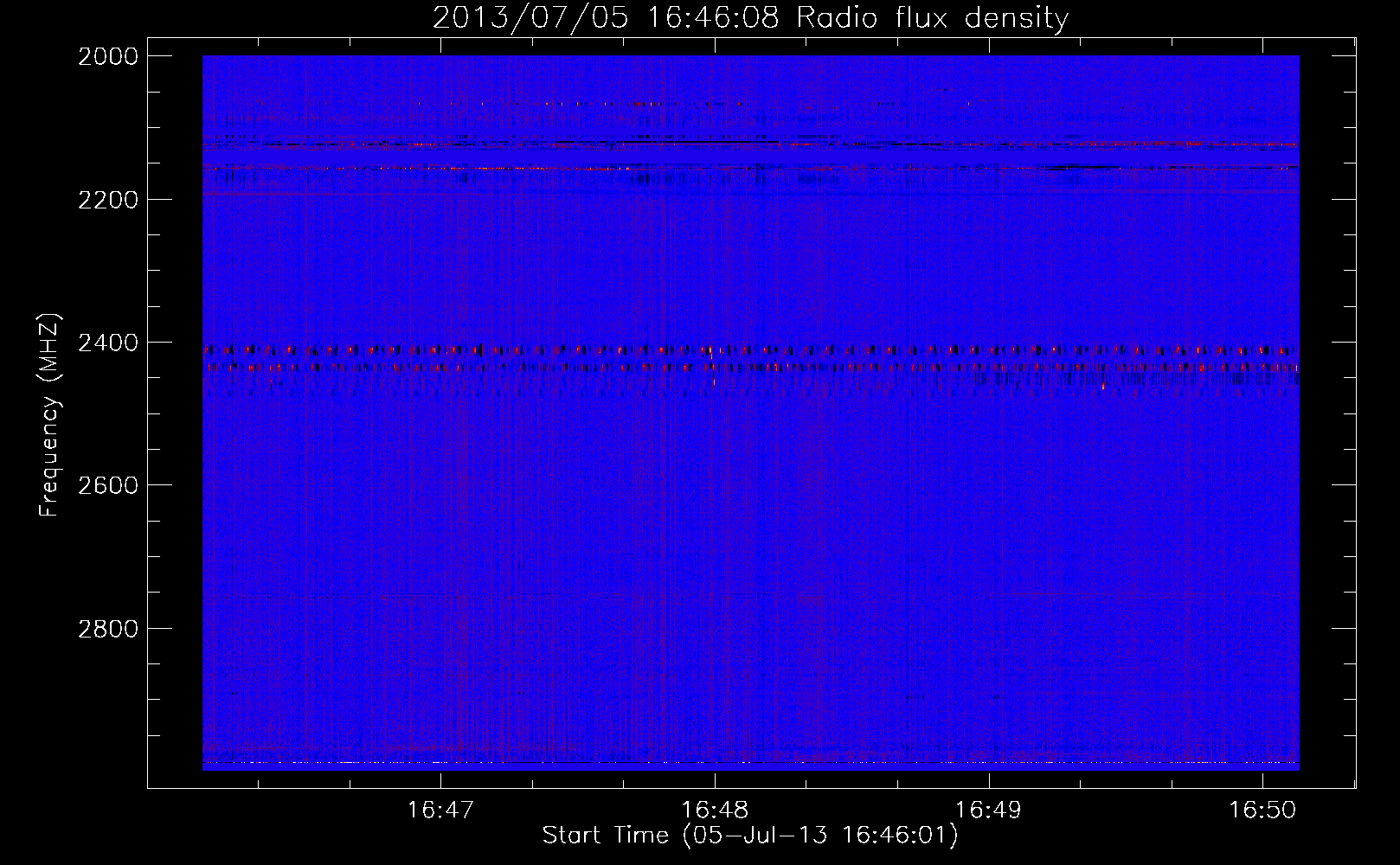Click the red interference line near 2160 MHz
1400x865 pixels.
click(750, 168)
